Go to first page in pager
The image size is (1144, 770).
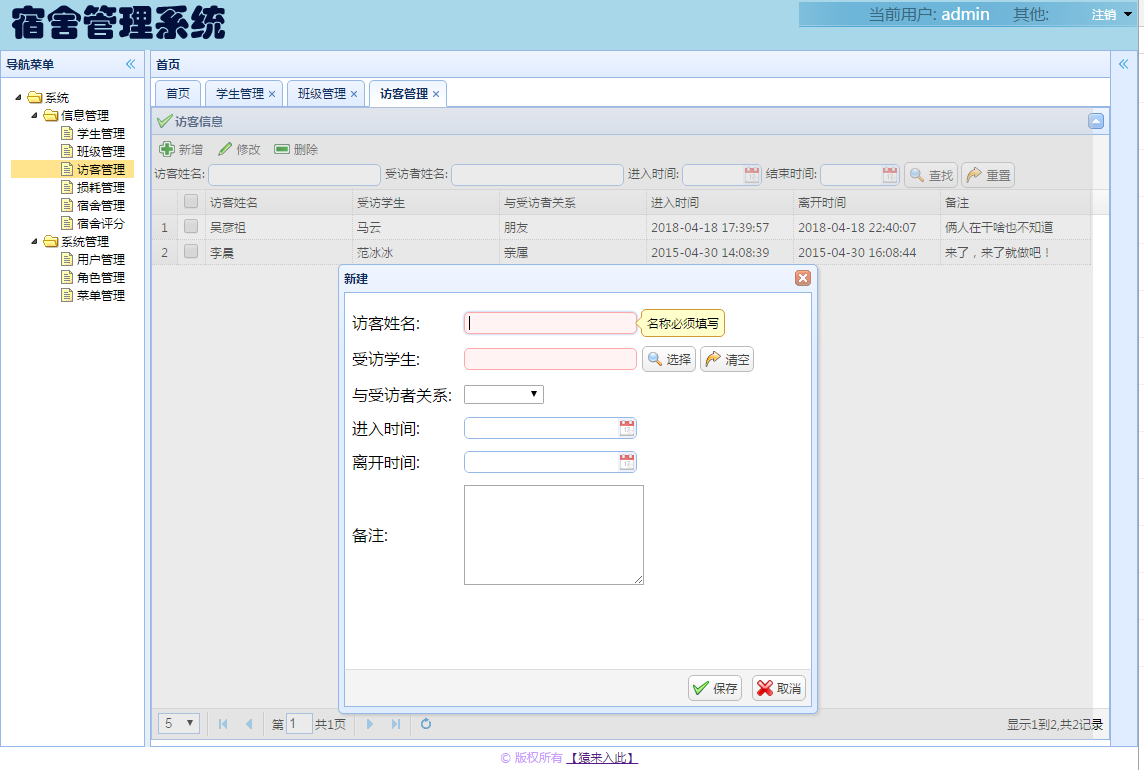point(223,724)
